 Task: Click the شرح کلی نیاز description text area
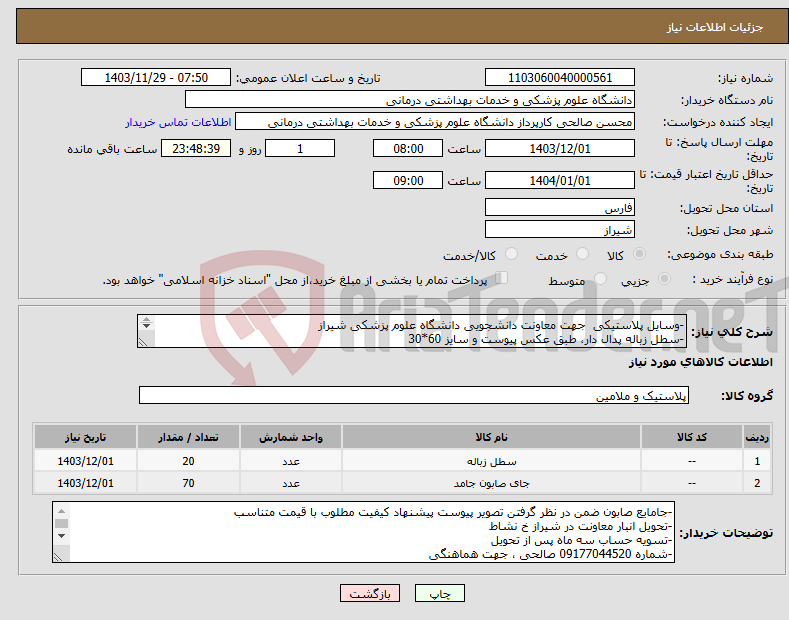click(412, 331)
